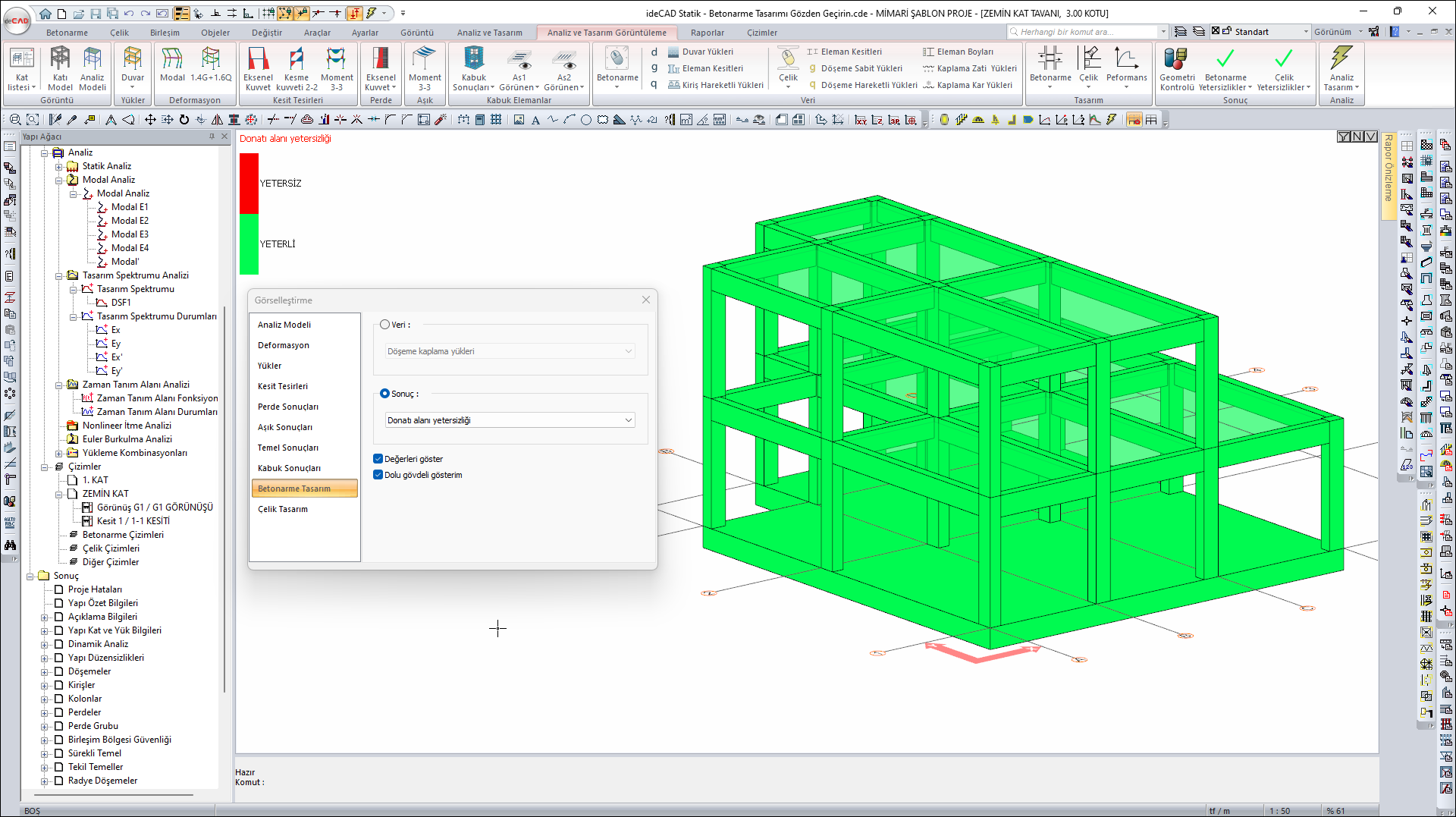Collapse the Modal Analiz tree node
The width and height of the screenshot is (1456, 817).
(x=59, y=180)
